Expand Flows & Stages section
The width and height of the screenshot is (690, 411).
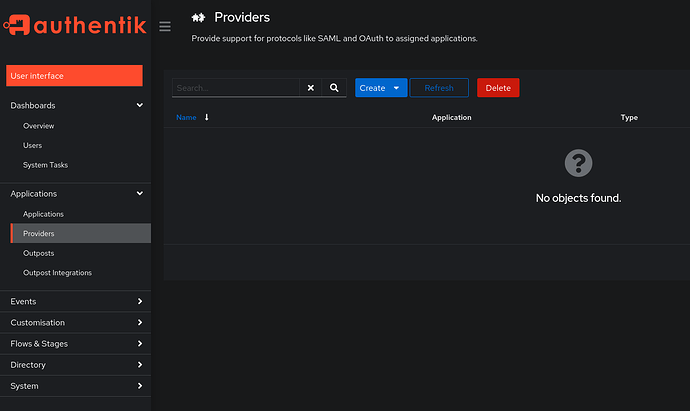(x=140, y=344)
